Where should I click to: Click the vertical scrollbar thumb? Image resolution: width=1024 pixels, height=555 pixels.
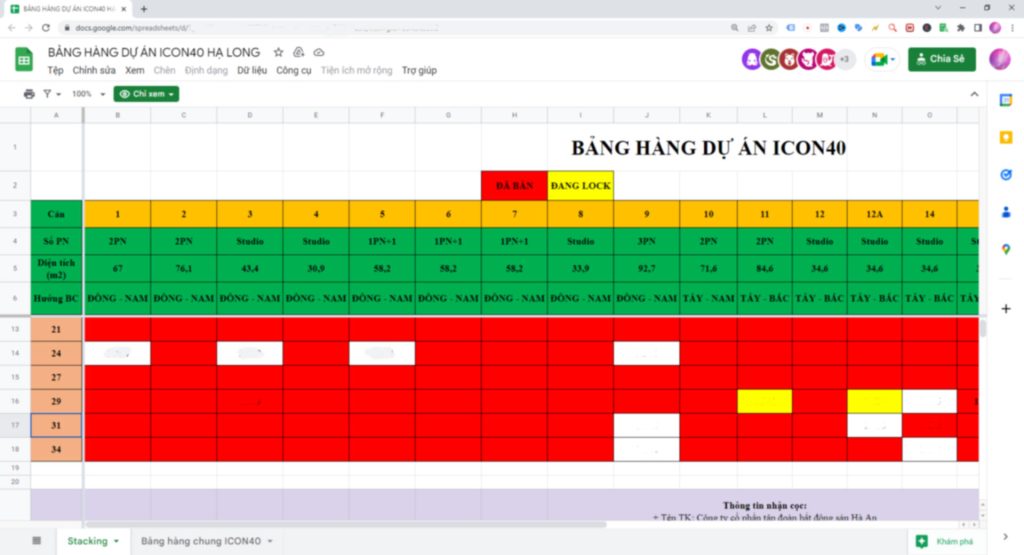tap(983, 328)
